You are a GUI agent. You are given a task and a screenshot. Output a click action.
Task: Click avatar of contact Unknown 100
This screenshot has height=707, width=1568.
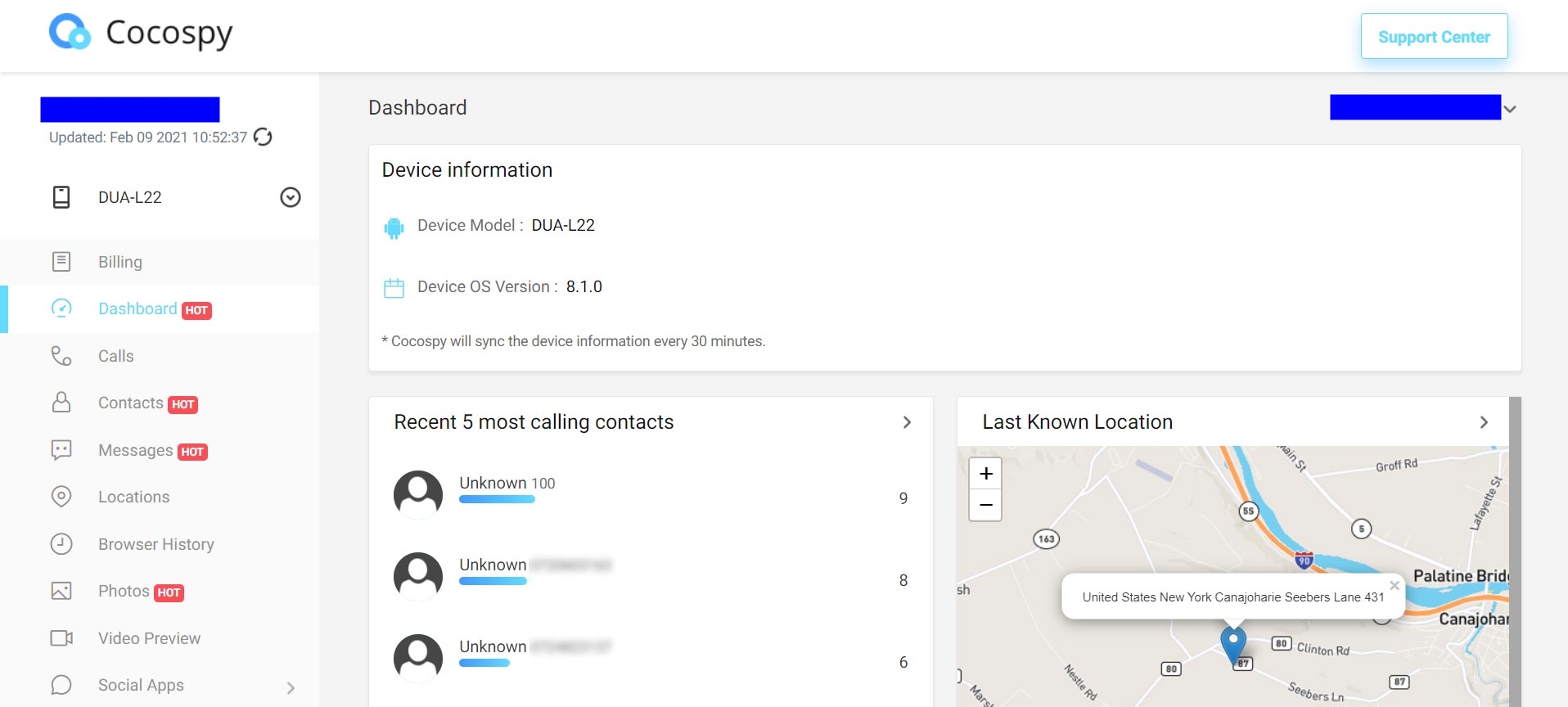tap(418, 494)
